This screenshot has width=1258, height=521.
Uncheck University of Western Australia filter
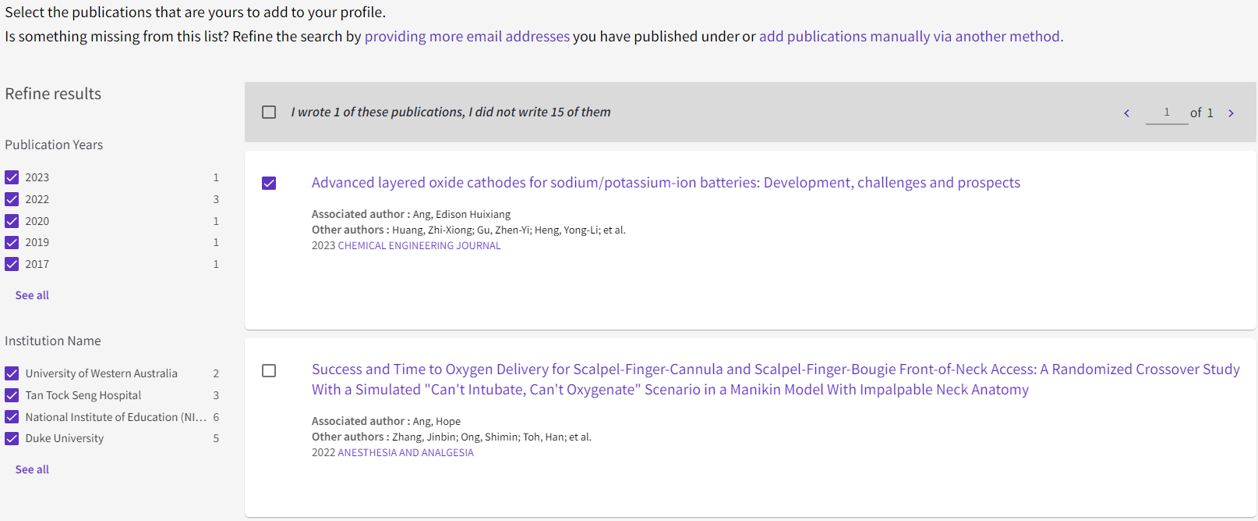(12, 373)
